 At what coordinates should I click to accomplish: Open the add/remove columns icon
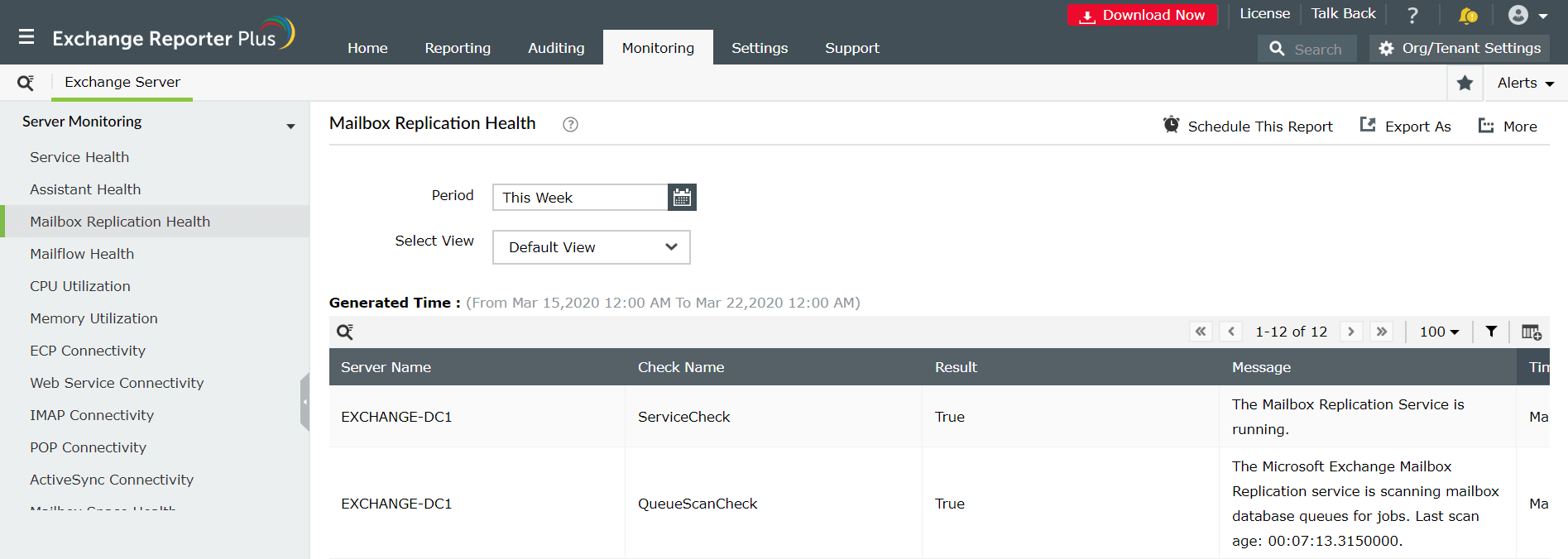pyautogui.click(x=1532, y=332)
